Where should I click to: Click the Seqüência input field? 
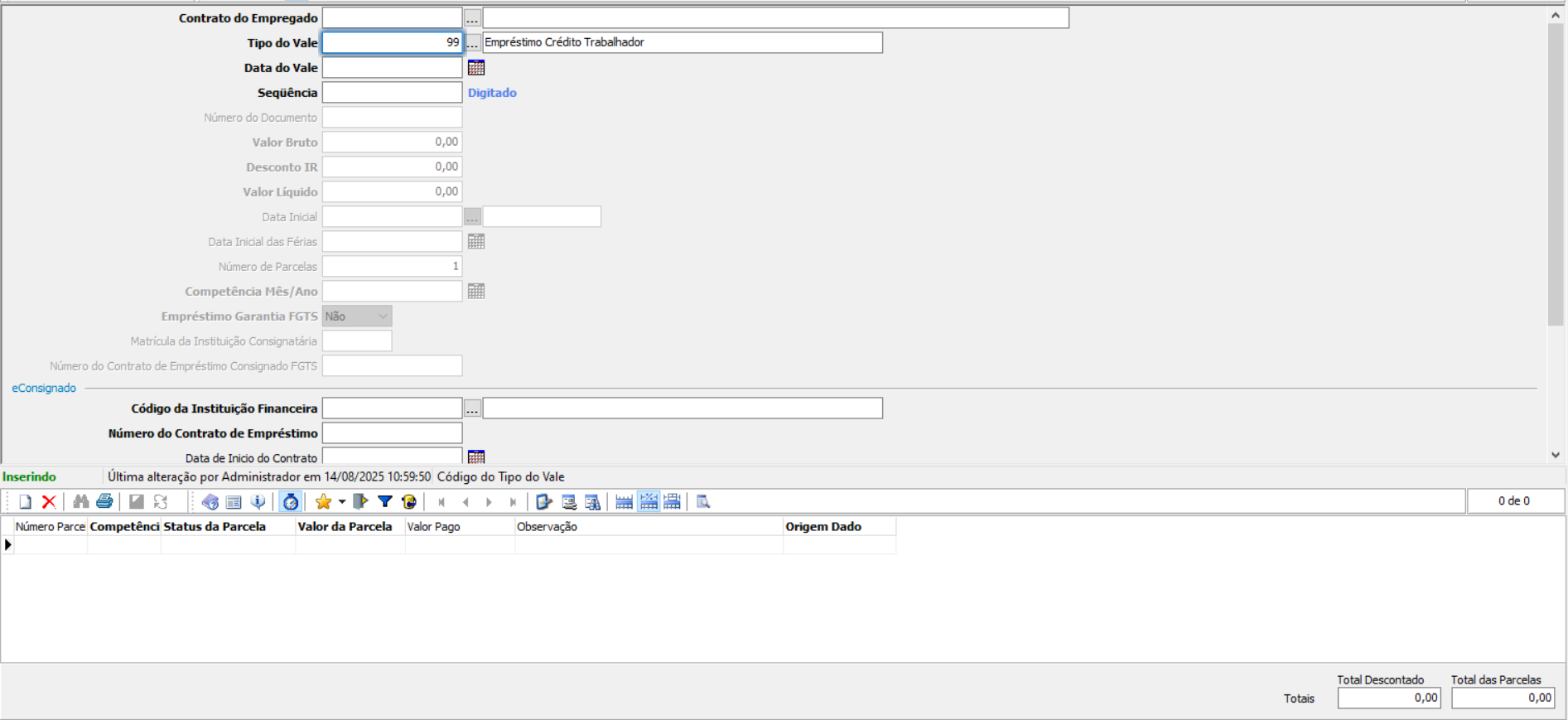(392, 93)
